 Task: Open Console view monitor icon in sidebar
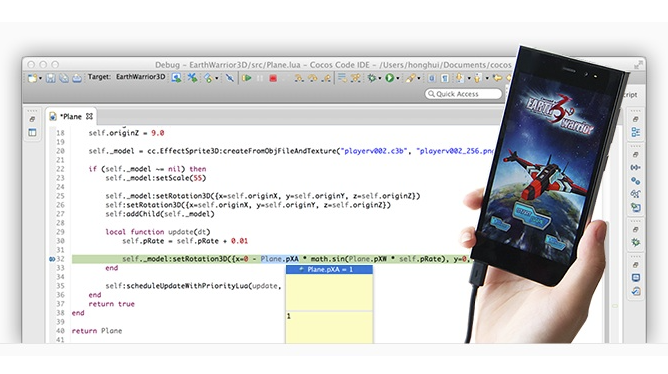(636, 278)
